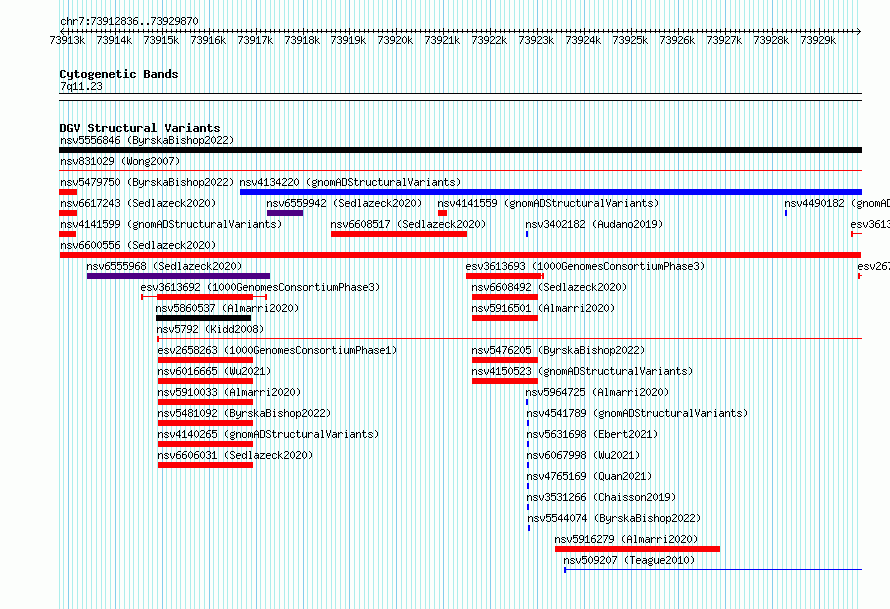This screenshot has width=890, height=609.
Task: Click the 7q11.23 band label
Action: (81, 86)
